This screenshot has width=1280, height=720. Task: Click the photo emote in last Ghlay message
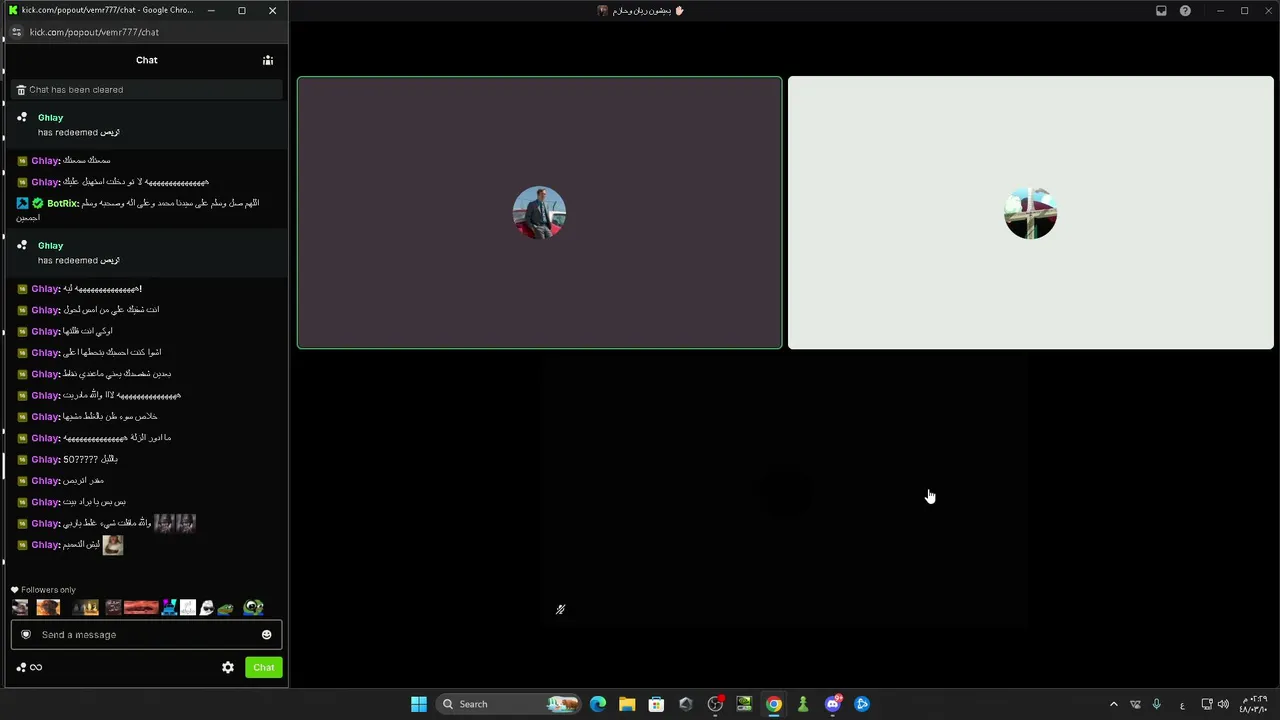[113, 545]
